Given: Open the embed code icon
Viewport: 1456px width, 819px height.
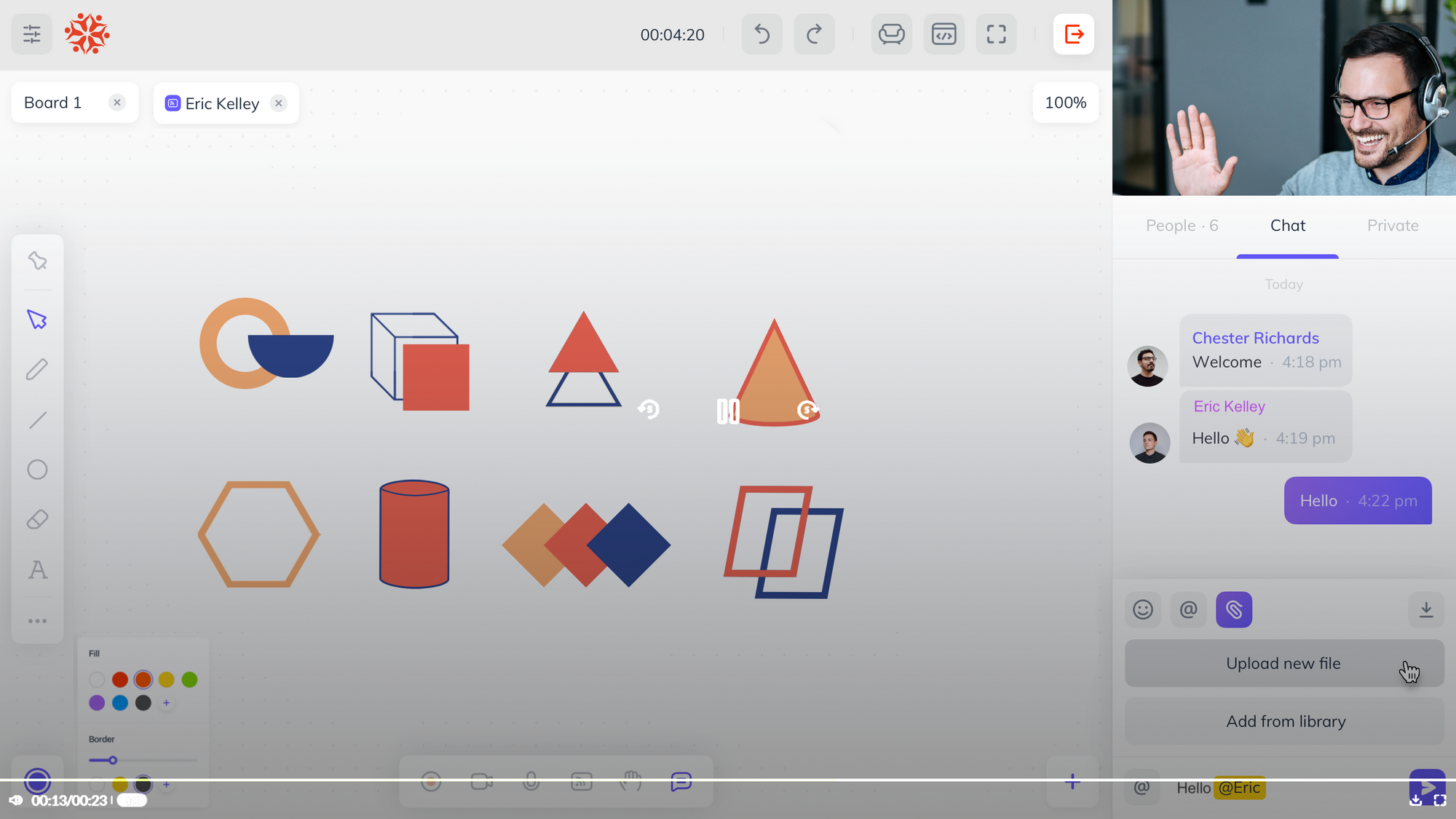Looking at the screenshot, I should click(x=943, y=34).
